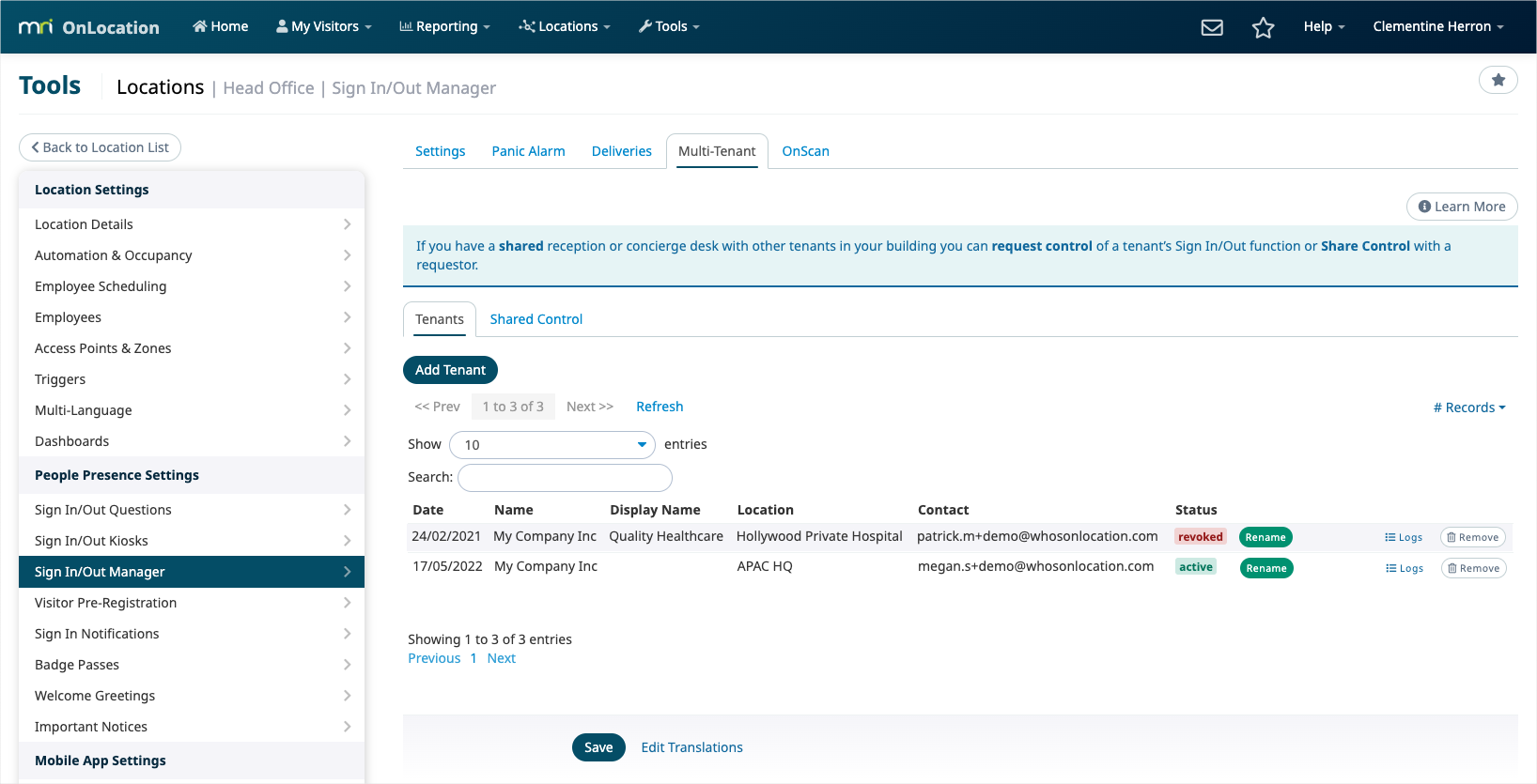Viewport: 1537px width, 784px height.
Task: Open Sign In/Out Questions
Action: pos(192,510)
